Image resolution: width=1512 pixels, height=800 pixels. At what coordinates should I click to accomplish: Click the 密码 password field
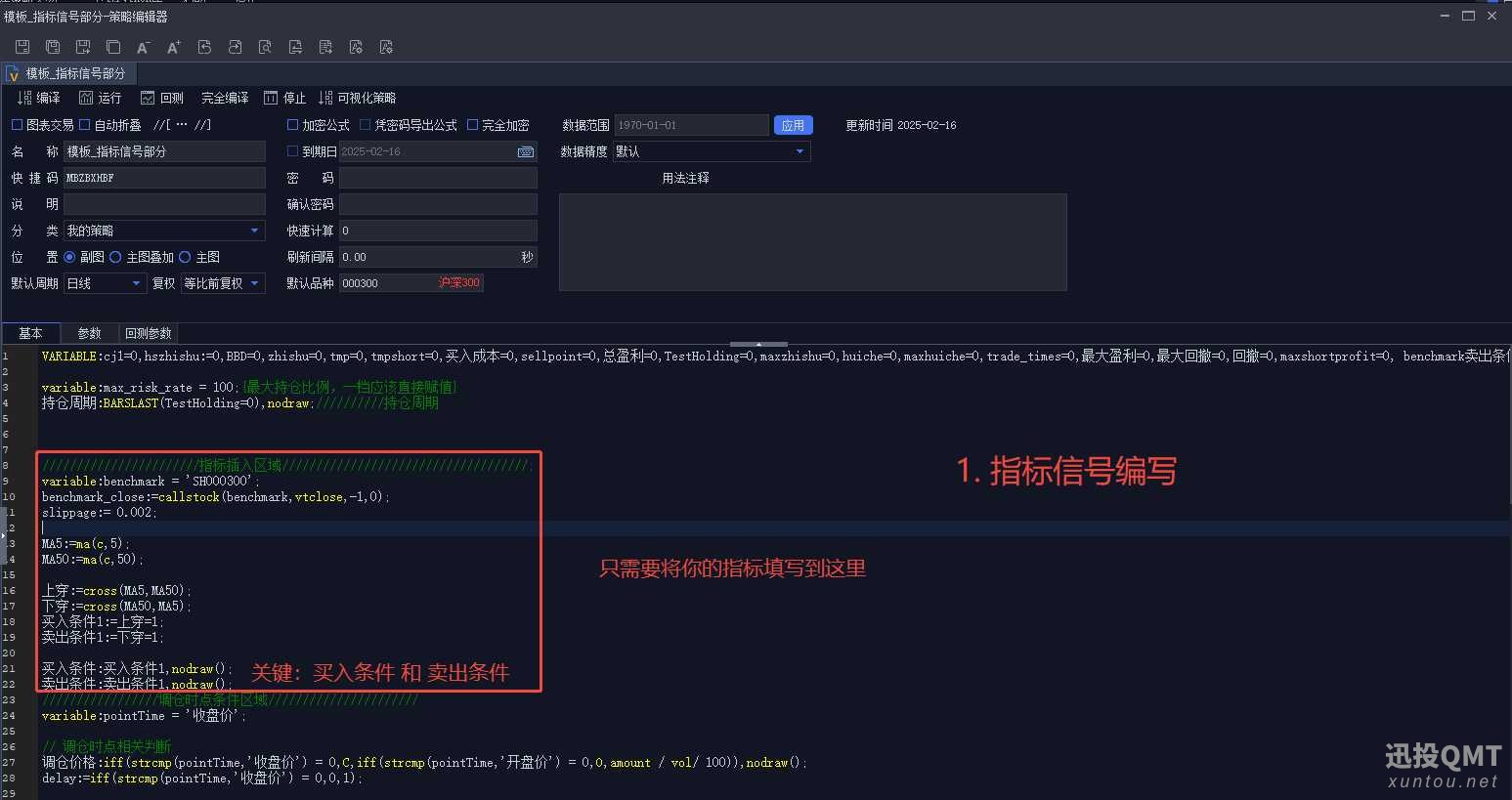(x=438, y=178)
